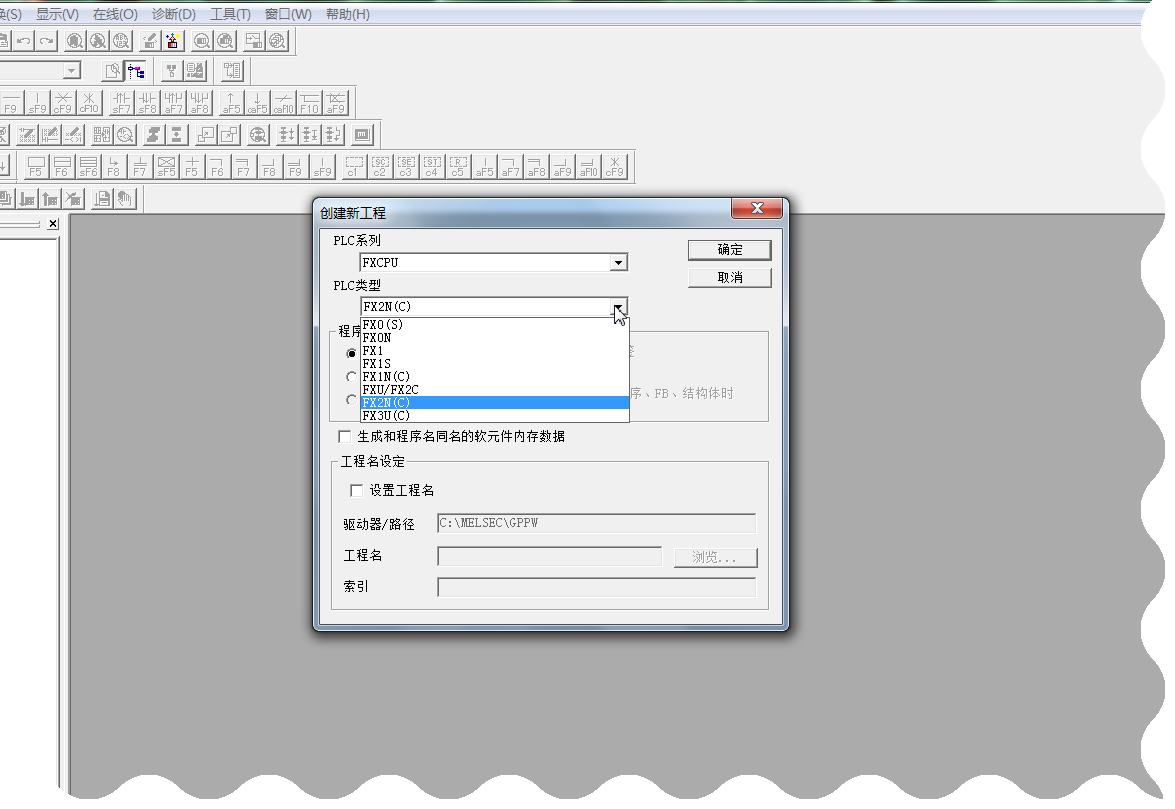This screenshot has height=809, width=1175.
Task: Select FX1S in the PLC type list
Action: 377,364
